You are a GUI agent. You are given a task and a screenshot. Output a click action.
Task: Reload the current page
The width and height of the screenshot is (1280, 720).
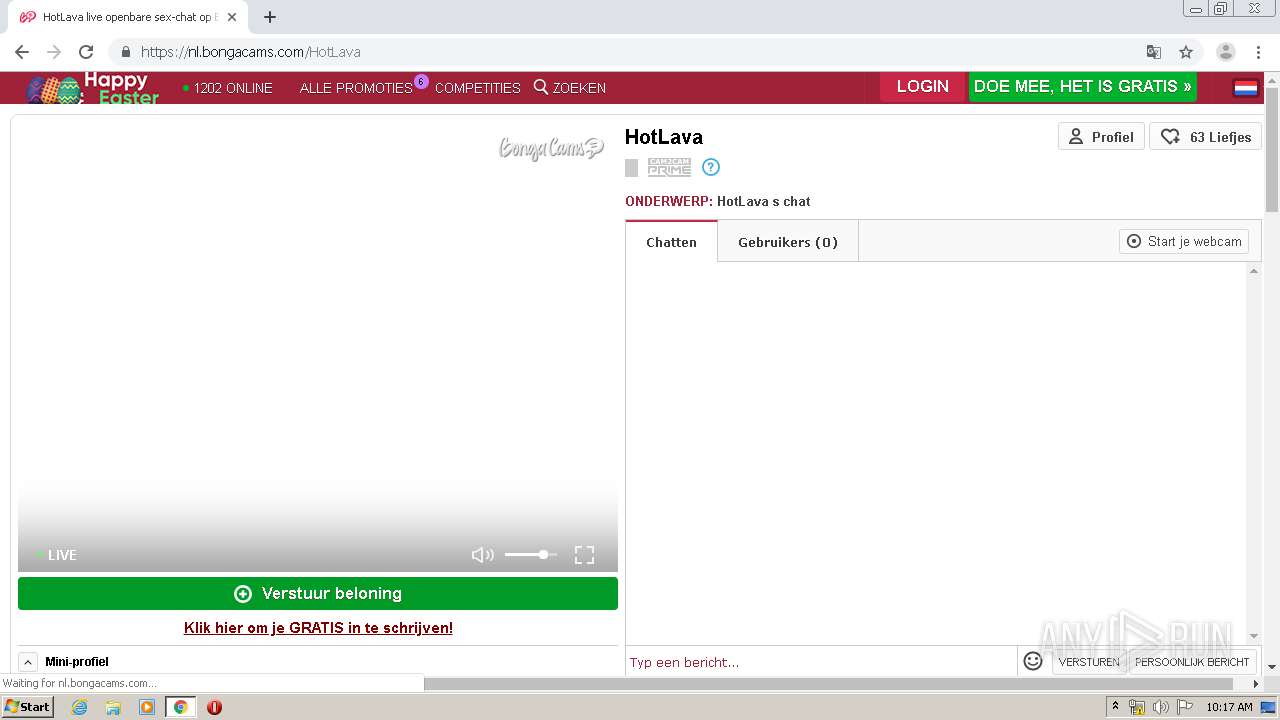coord(86,52)
